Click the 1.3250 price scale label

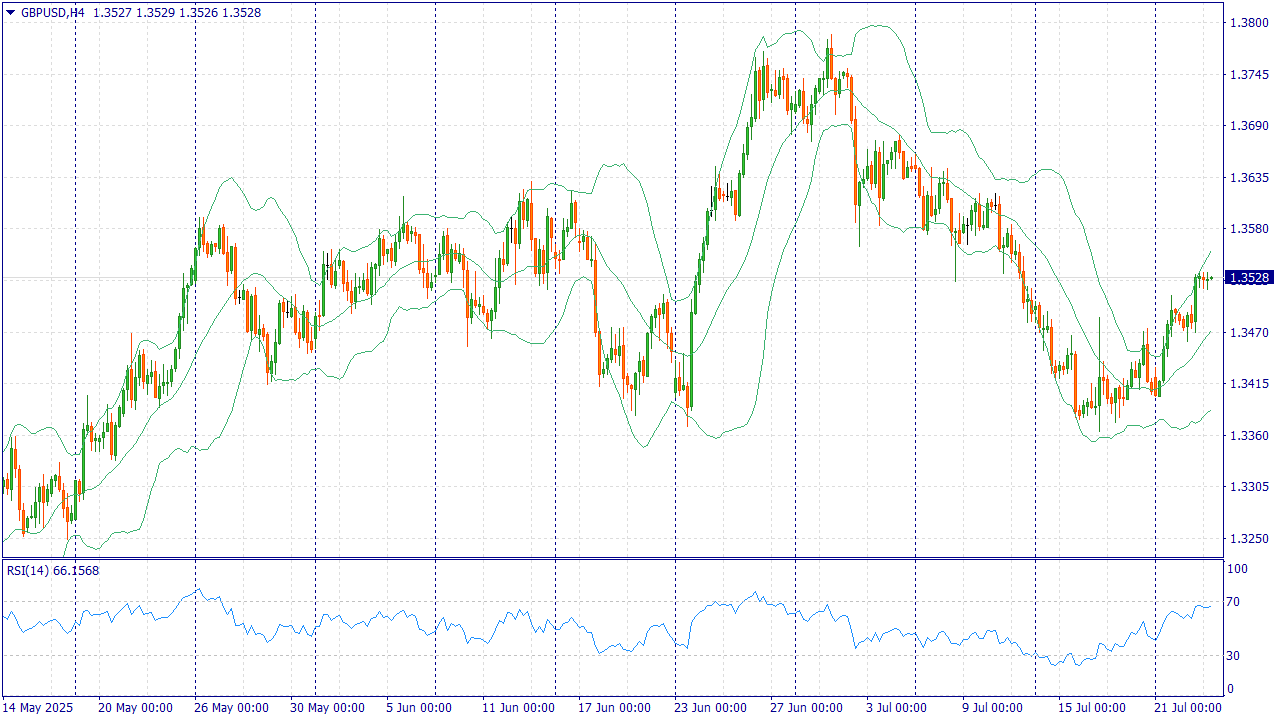point(1249,539)
